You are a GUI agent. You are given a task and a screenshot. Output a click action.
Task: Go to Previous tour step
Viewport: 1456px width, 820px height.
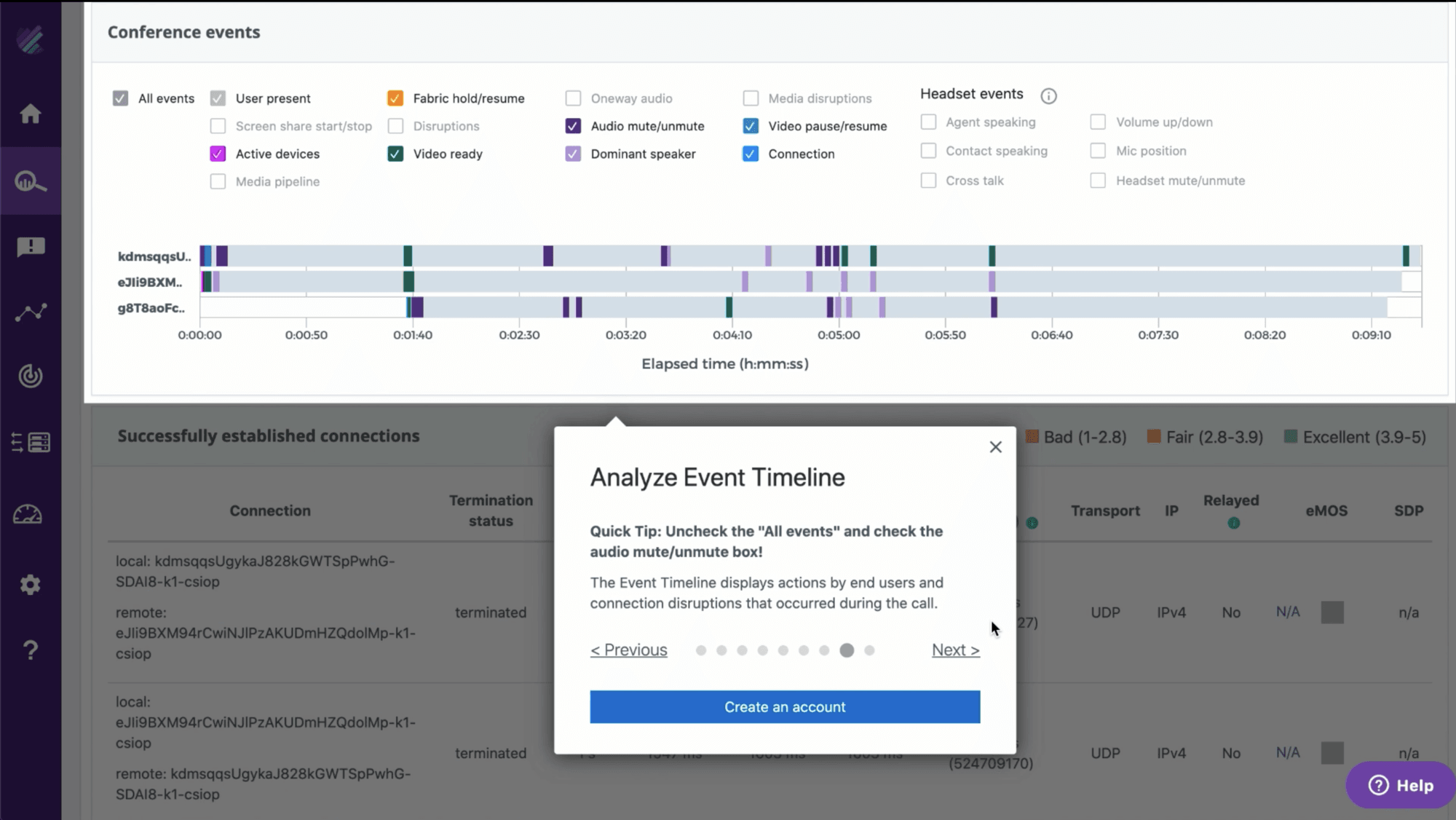point(629,650)
